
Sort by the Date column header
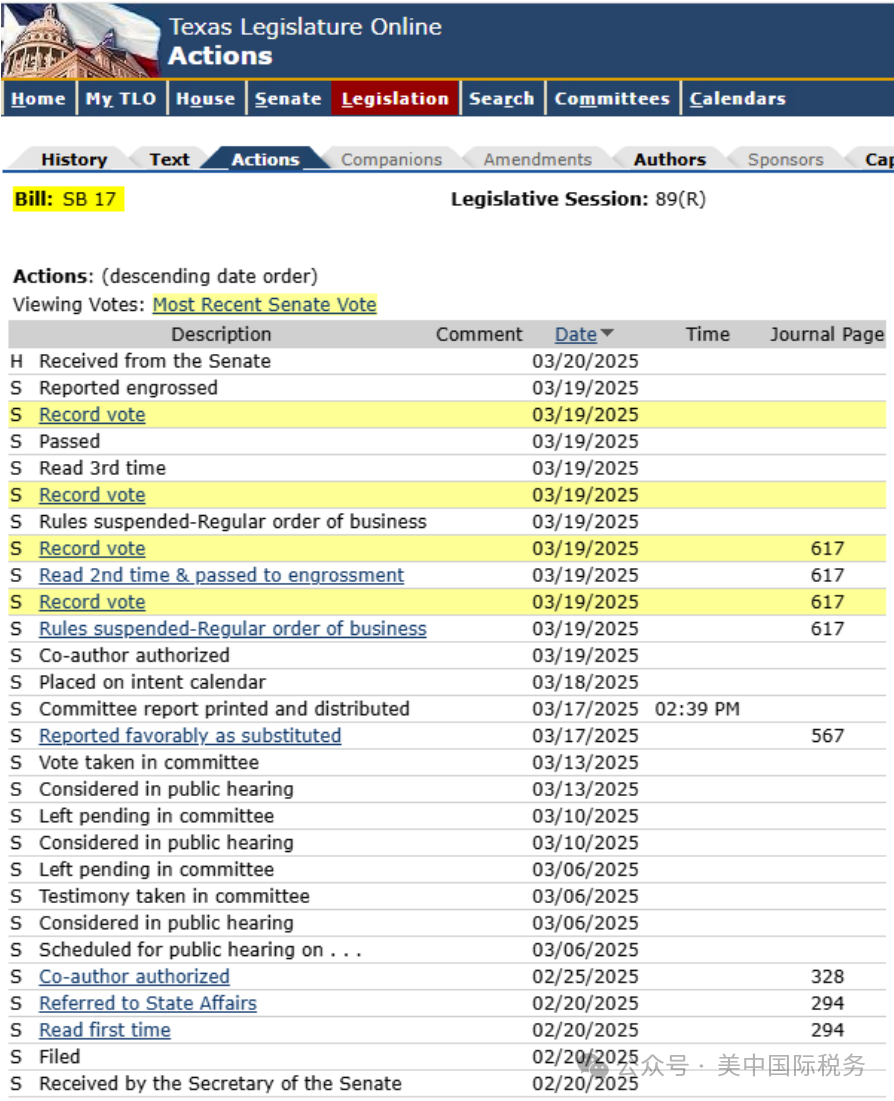575,334
